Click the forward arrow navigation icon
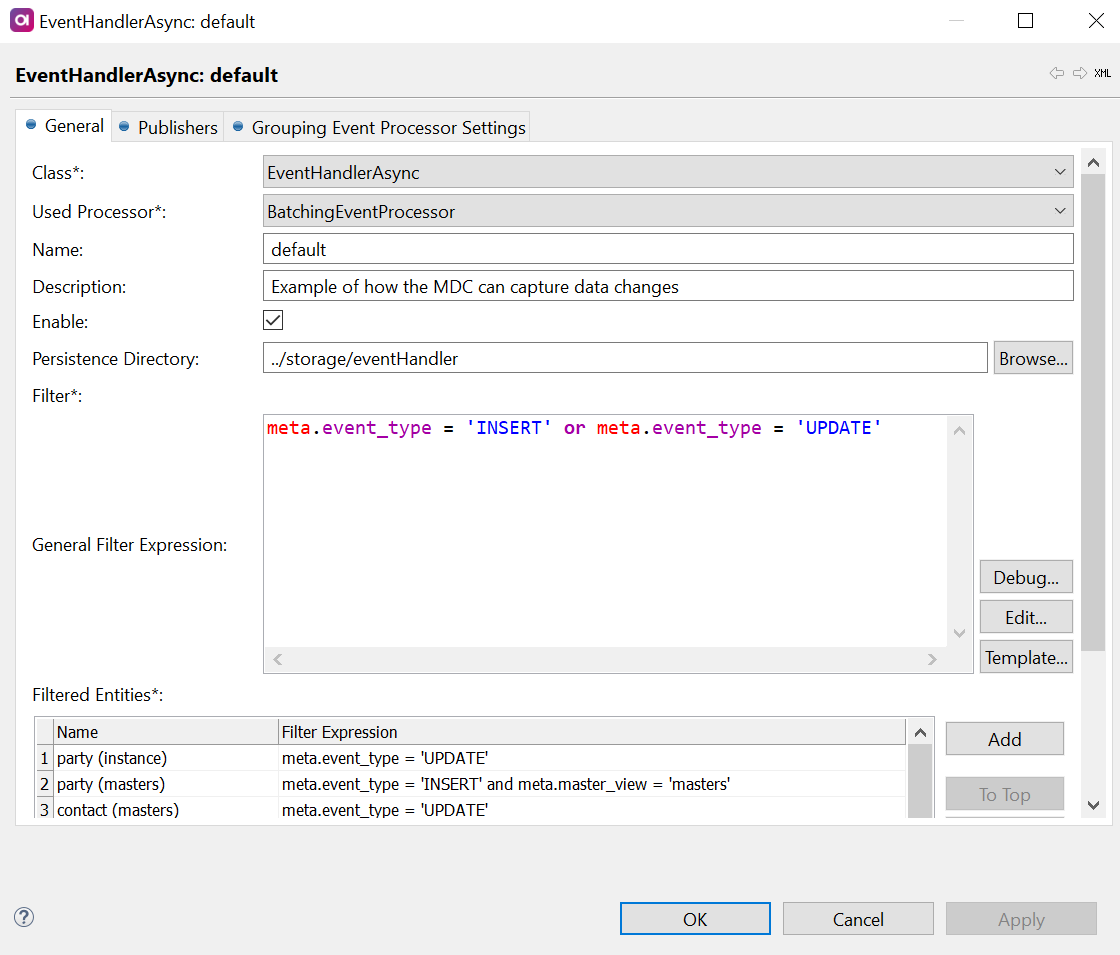This screenshot has height=955, width=1120. point(1079,73)
